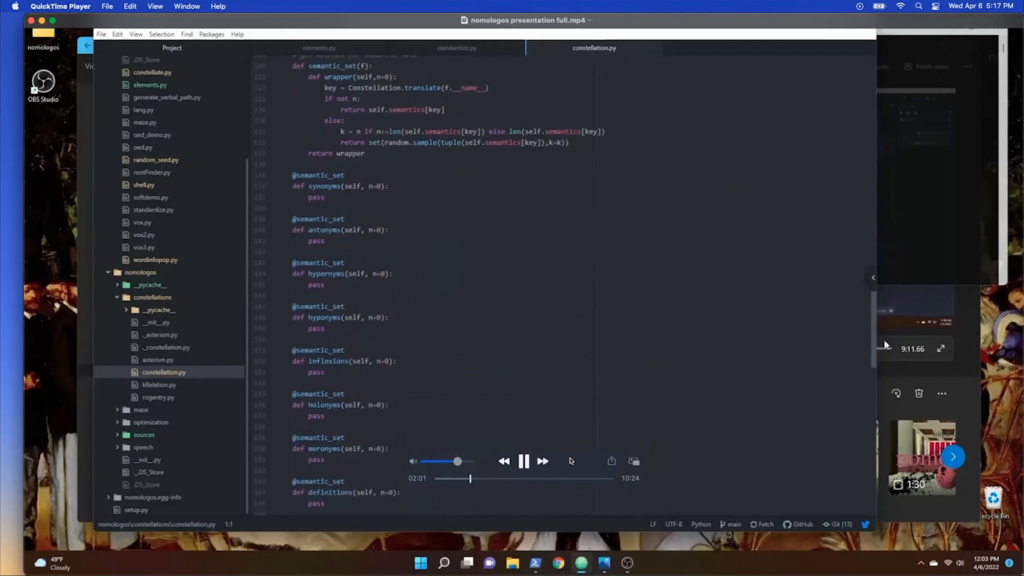Open the QuickTime Player app menu

[60, 7]
